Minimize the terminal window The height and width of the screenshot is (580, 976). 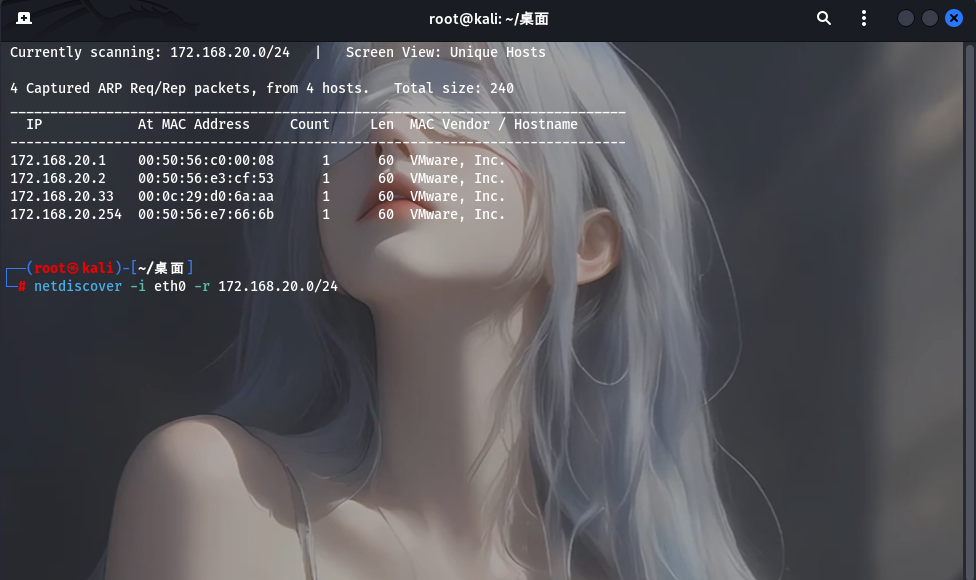coord(904,17)
